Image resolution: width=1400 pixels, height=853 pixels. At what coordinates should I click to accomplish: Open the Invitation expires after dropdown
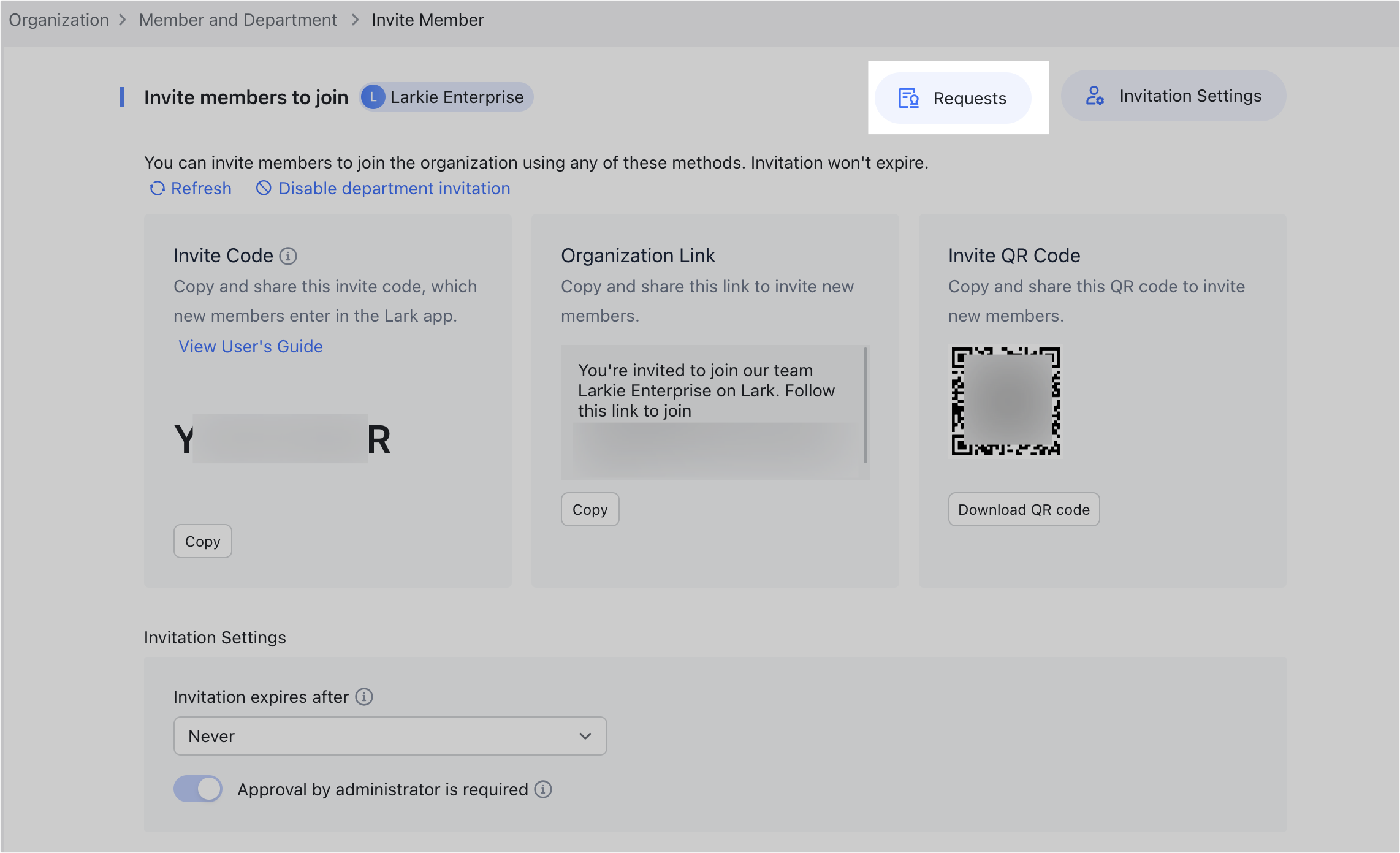(390, 736)
